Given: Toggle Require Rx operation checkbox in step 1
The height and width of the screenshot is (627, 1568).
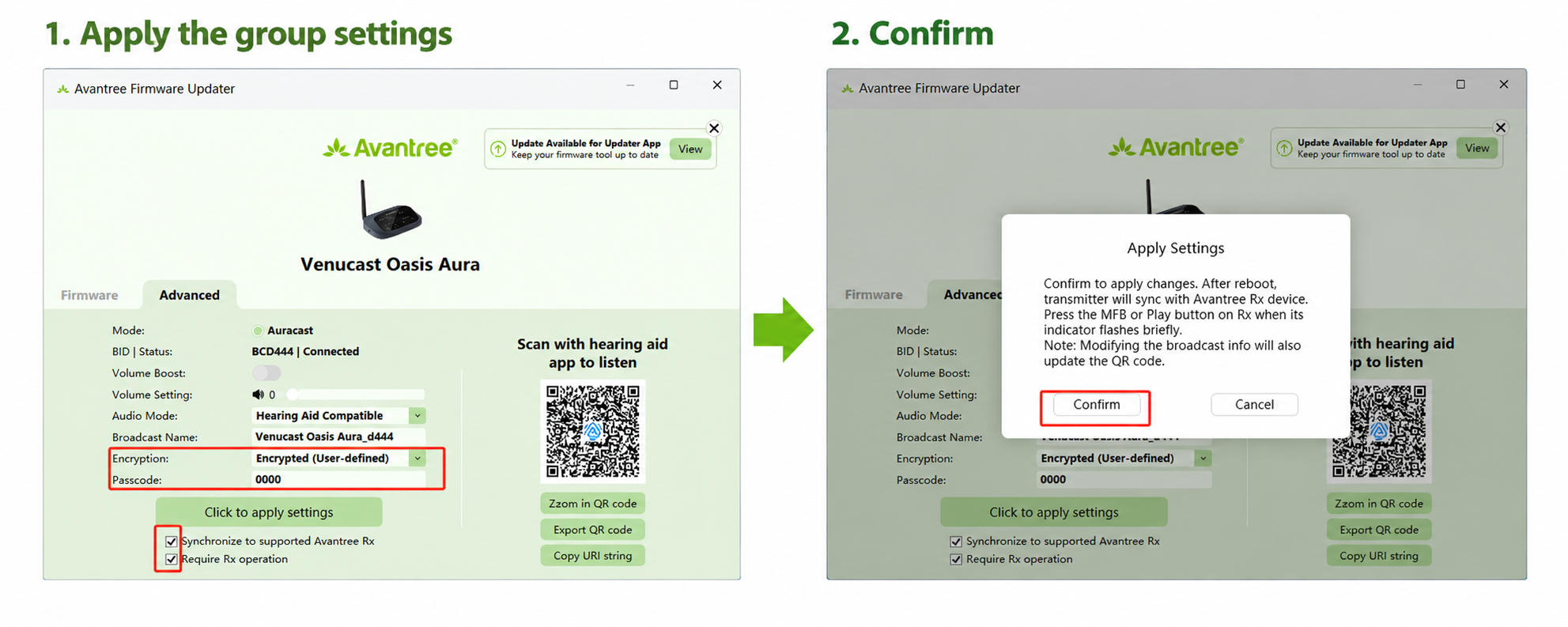Looking at the screenshot, I should [171, 560].
